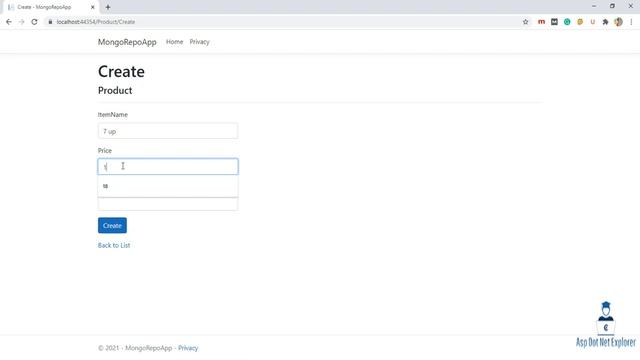Image resolution: width=640 pixels, height=360 pixels.
Task: Open the red 'm' extension icon
Action: (x=541, y=22)
